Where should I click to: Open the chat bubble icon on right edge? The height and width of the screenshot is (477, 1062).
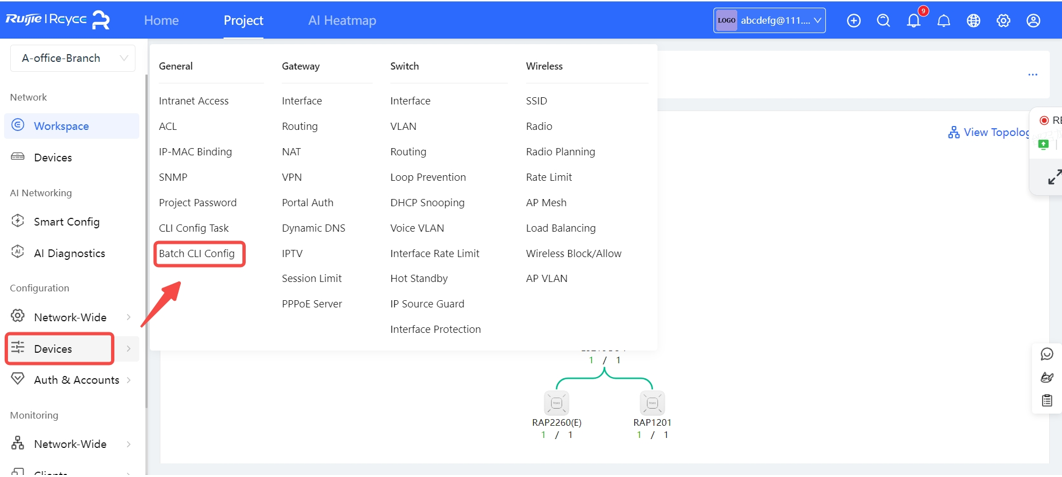pos(1047,354)
